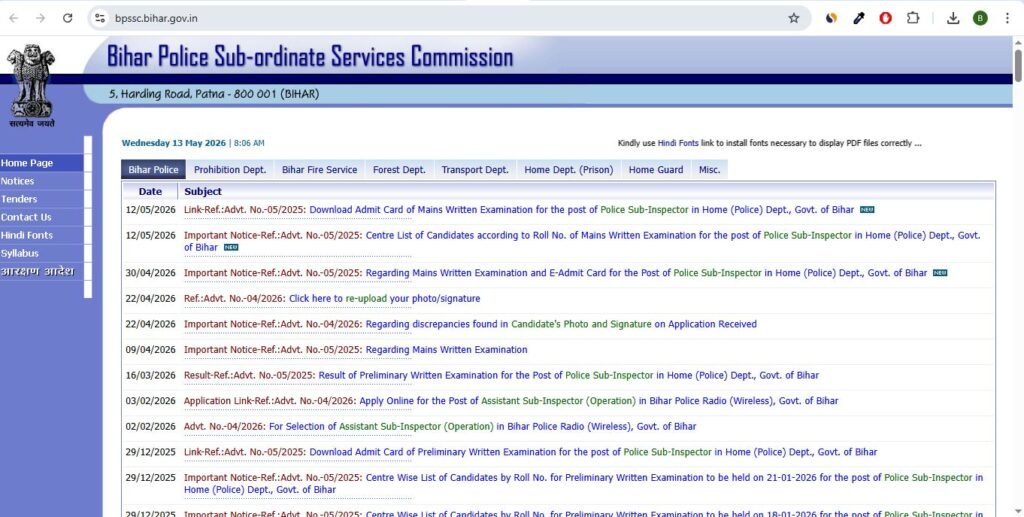Open Result of Preliminary Written Examination link
The width and height of the screenshot is (1024, 517).
click(x=568, y=376)
